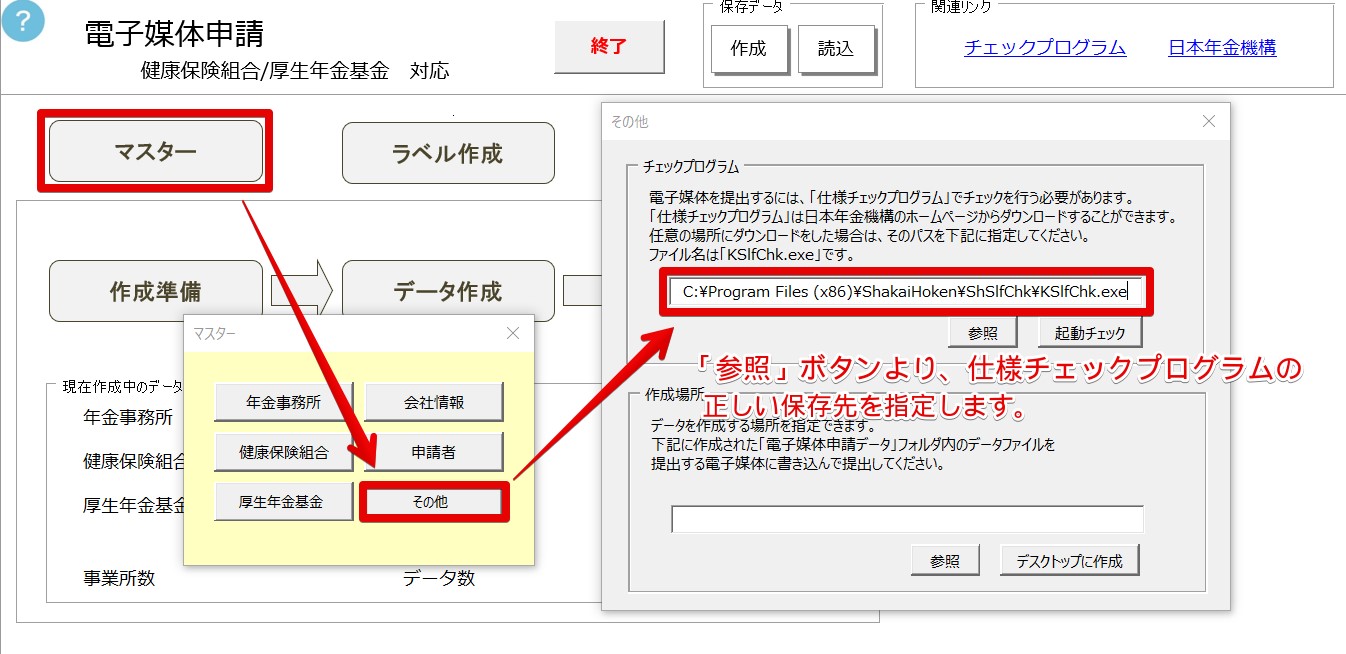This screenshot has height=654, width=1346.
Task: Open the チェックプログラム link
Action: 1045,47
